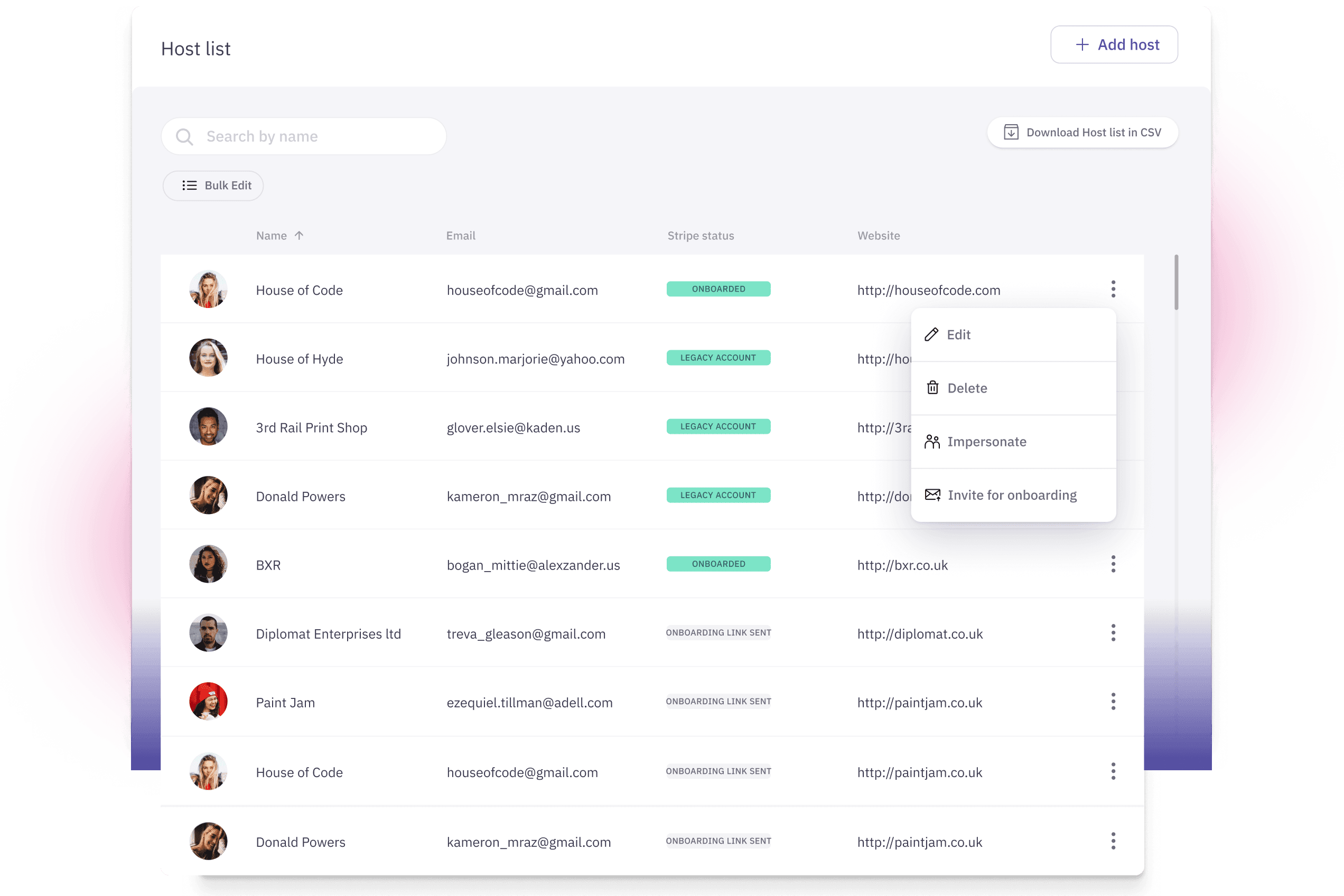Click the Add host button
This screenshot has height=896, width=1344.
coord(1114,44)
